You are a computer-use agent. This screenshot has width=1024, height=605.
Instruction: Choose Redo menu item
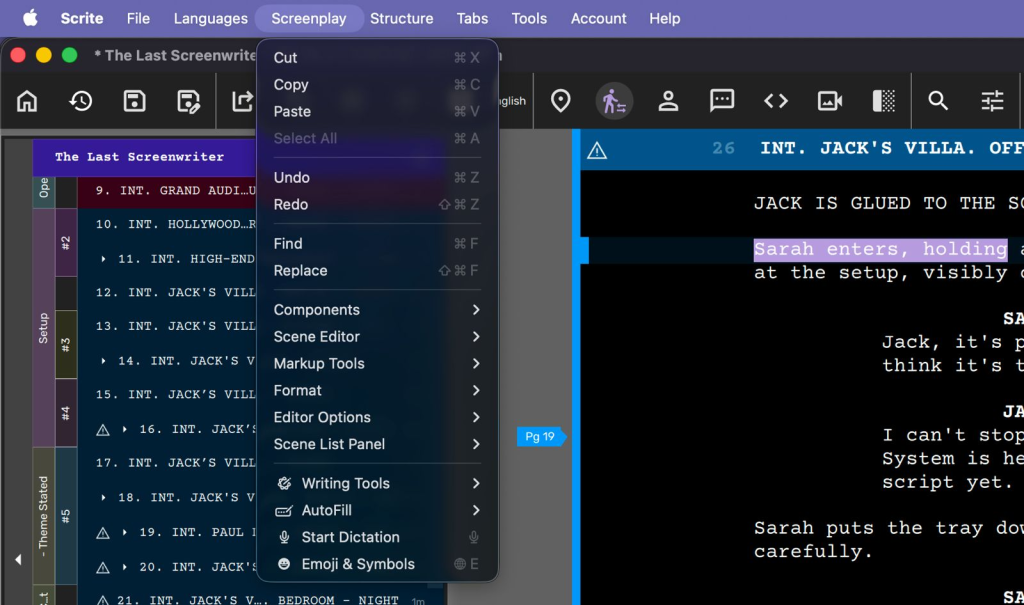pyautogui.click(x=377, y=204)
